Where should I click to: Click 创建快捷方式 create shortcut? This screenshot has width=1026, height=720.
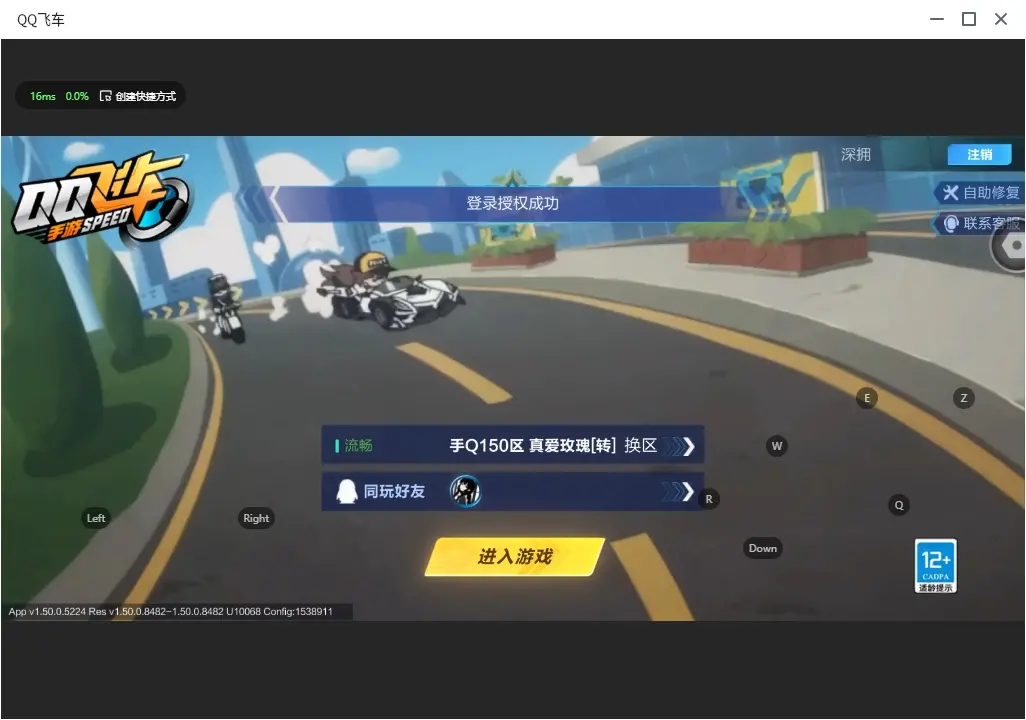tap(138, 96)
